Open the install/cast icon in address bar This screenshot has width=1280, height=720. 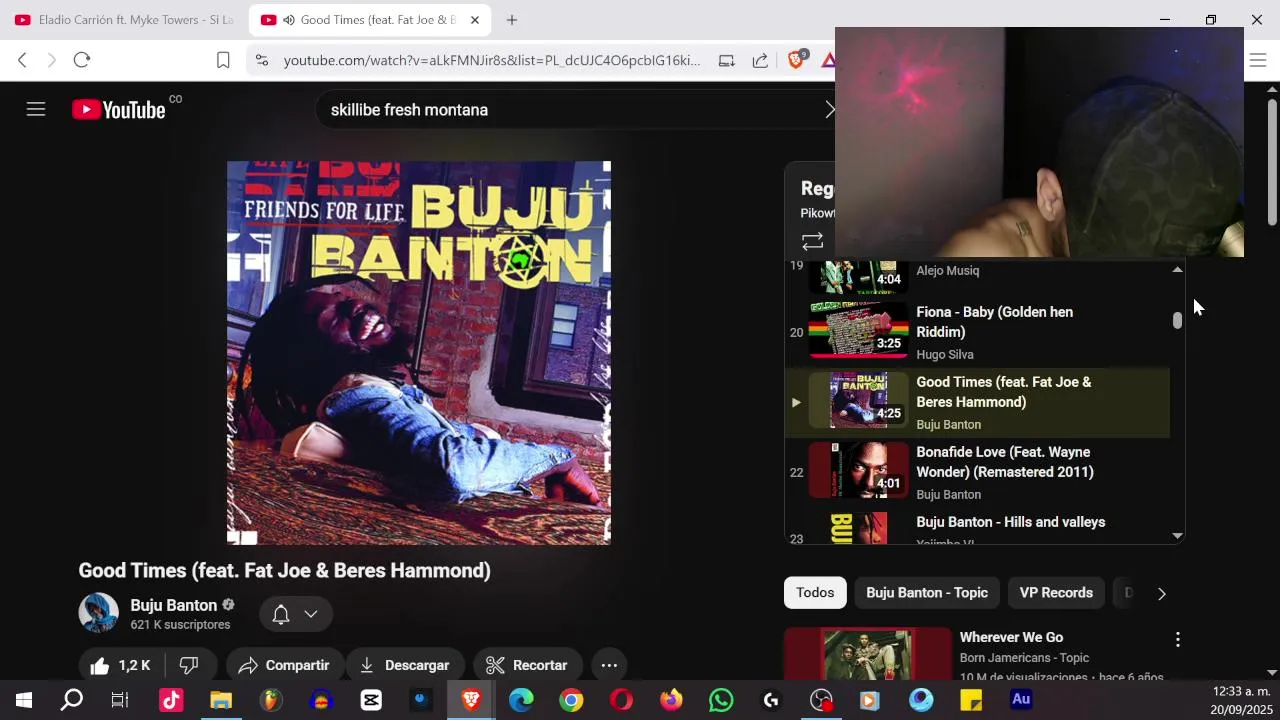[x=727, y=60]
